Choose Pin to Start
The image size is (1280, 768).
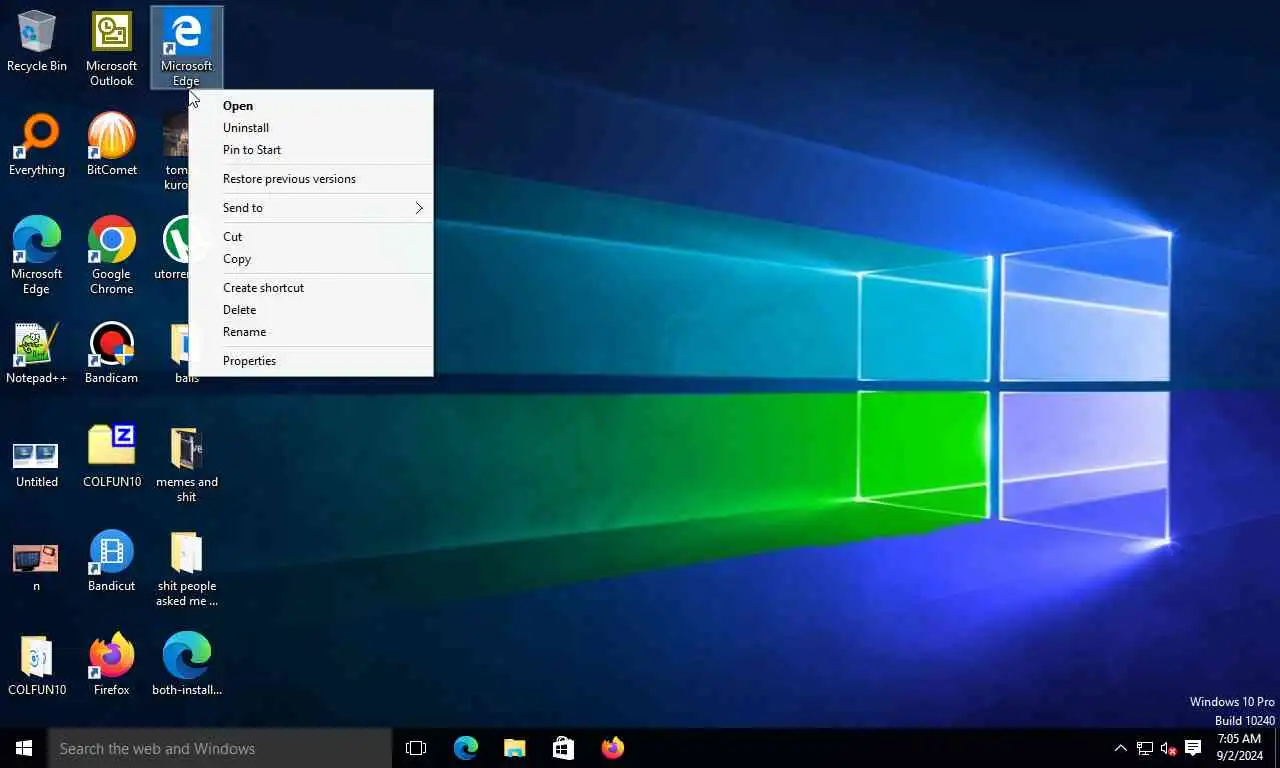click(x=311, y=150)
